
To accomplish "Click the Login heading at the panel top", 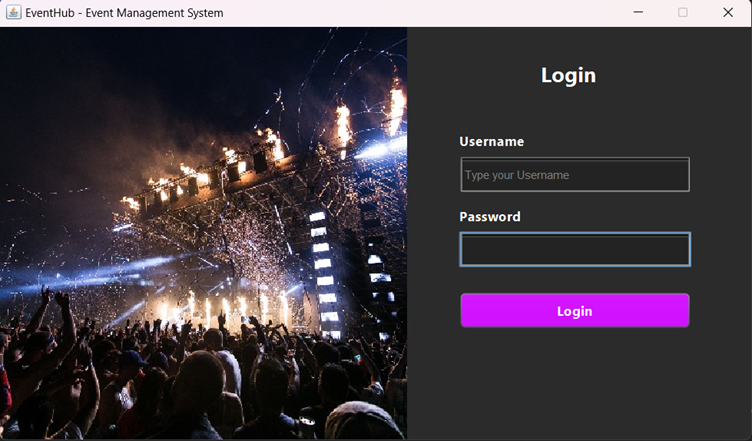I will (568, 75).
